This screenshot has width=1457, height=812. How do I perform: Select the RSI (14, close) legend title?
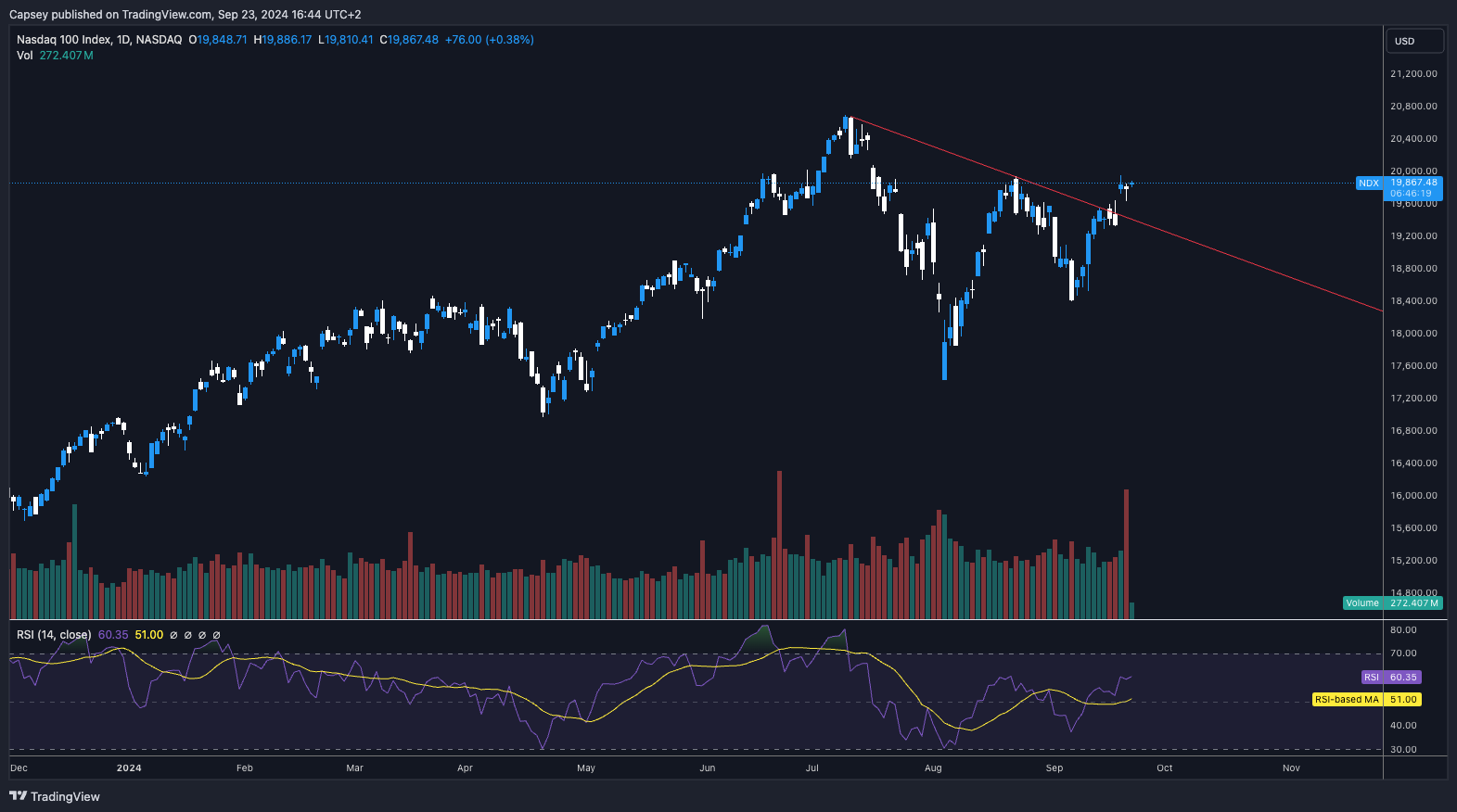pos(54,635)
